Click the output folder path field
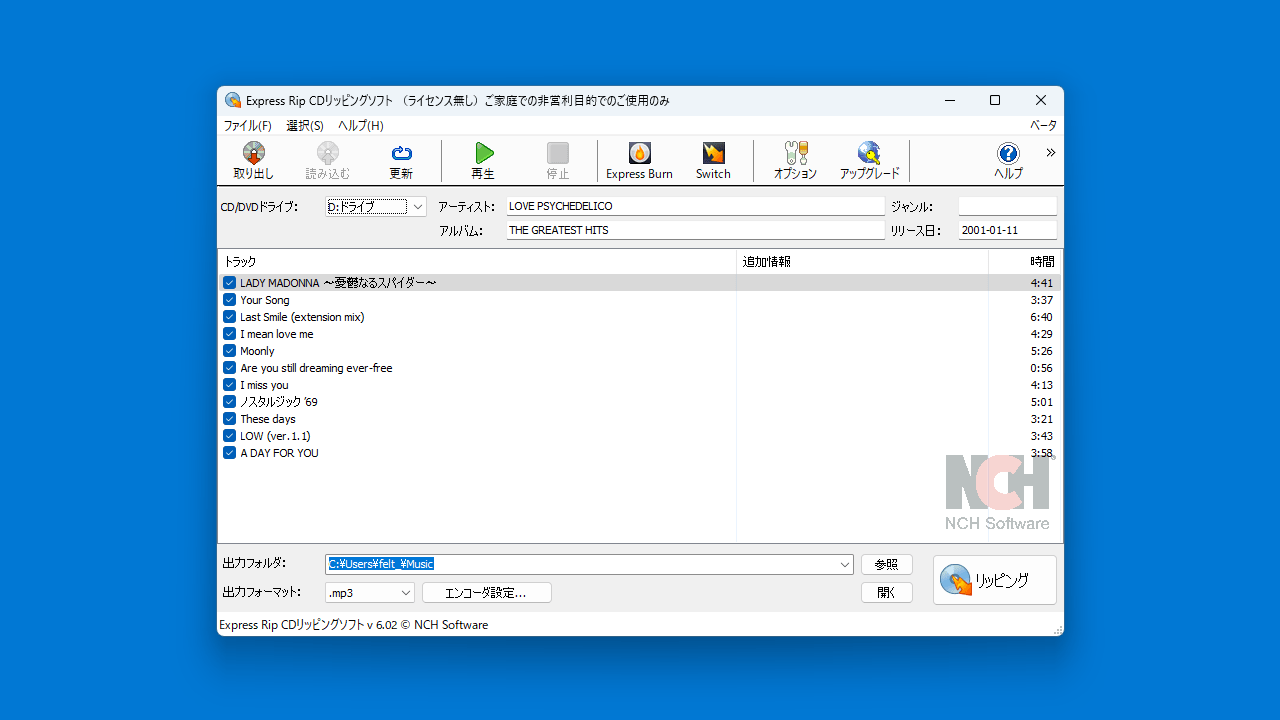The width and height of the screenshot is (1280, 720). point(581,565)
